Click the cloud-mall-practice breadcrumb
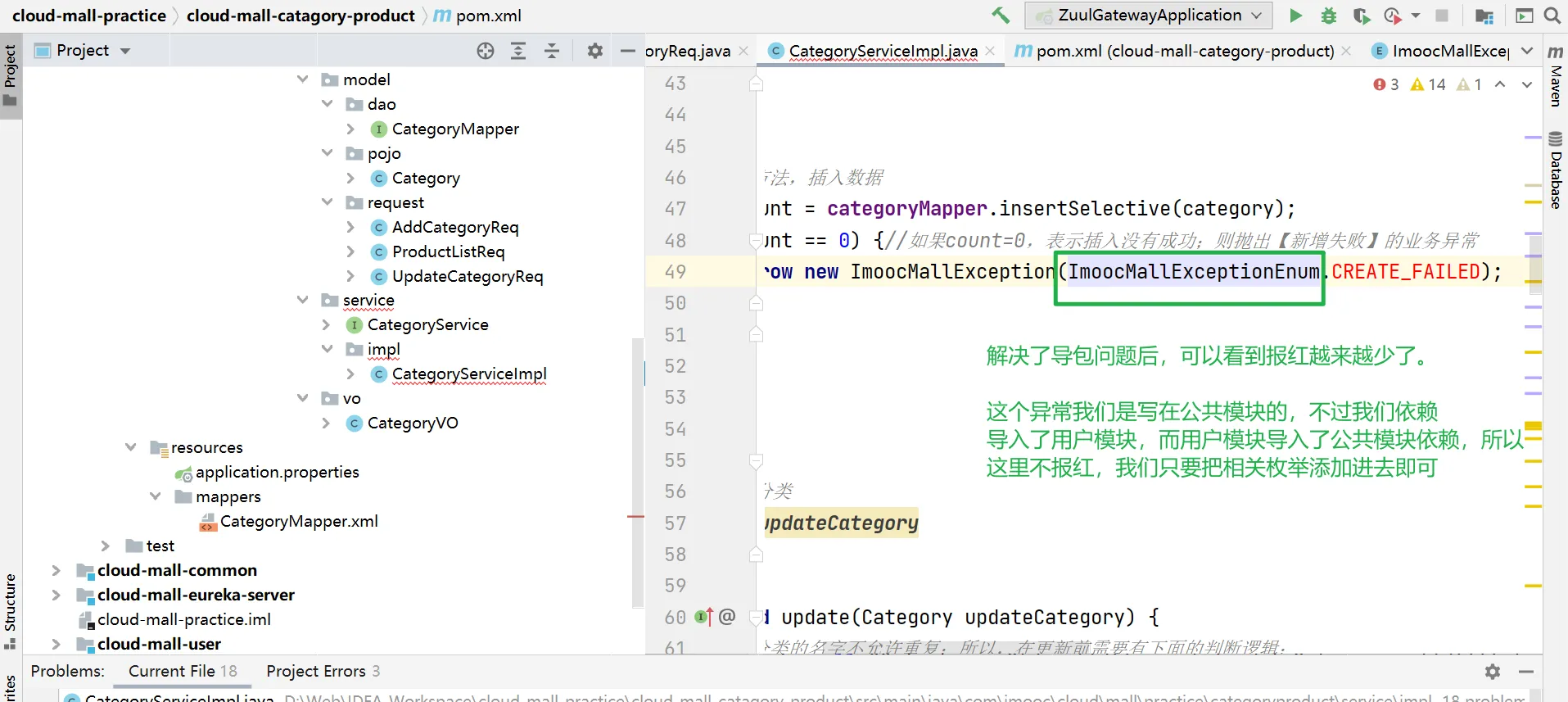 click(x=89, y=16)
